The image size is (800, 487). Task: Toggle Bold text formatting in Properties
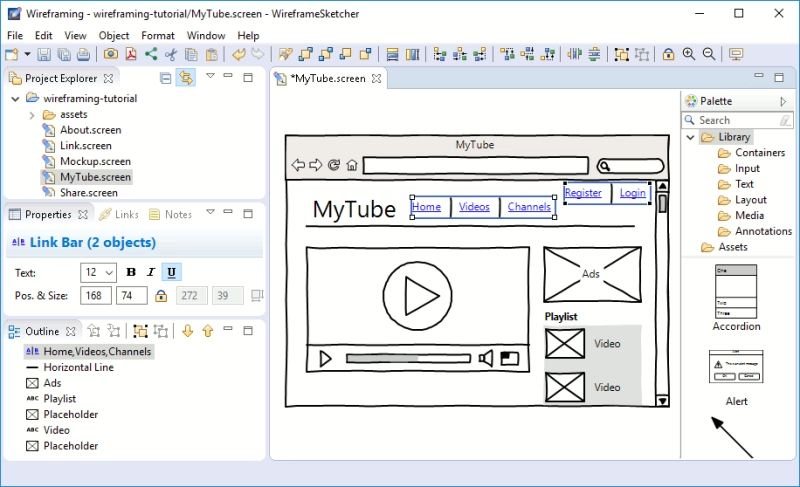pyautogui.click(x=131, y=272)
